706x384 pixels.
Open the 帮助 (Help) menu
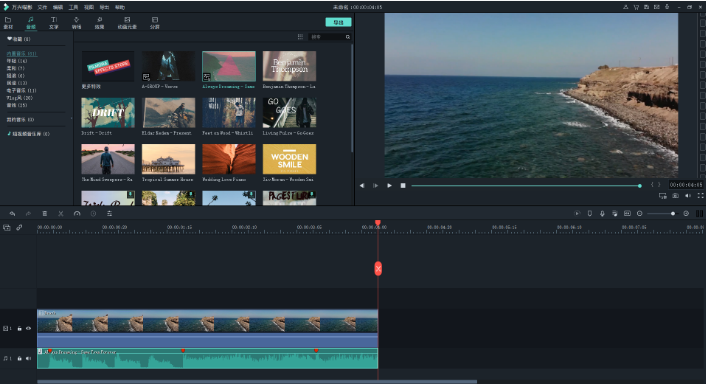click(x=120, y=7)
